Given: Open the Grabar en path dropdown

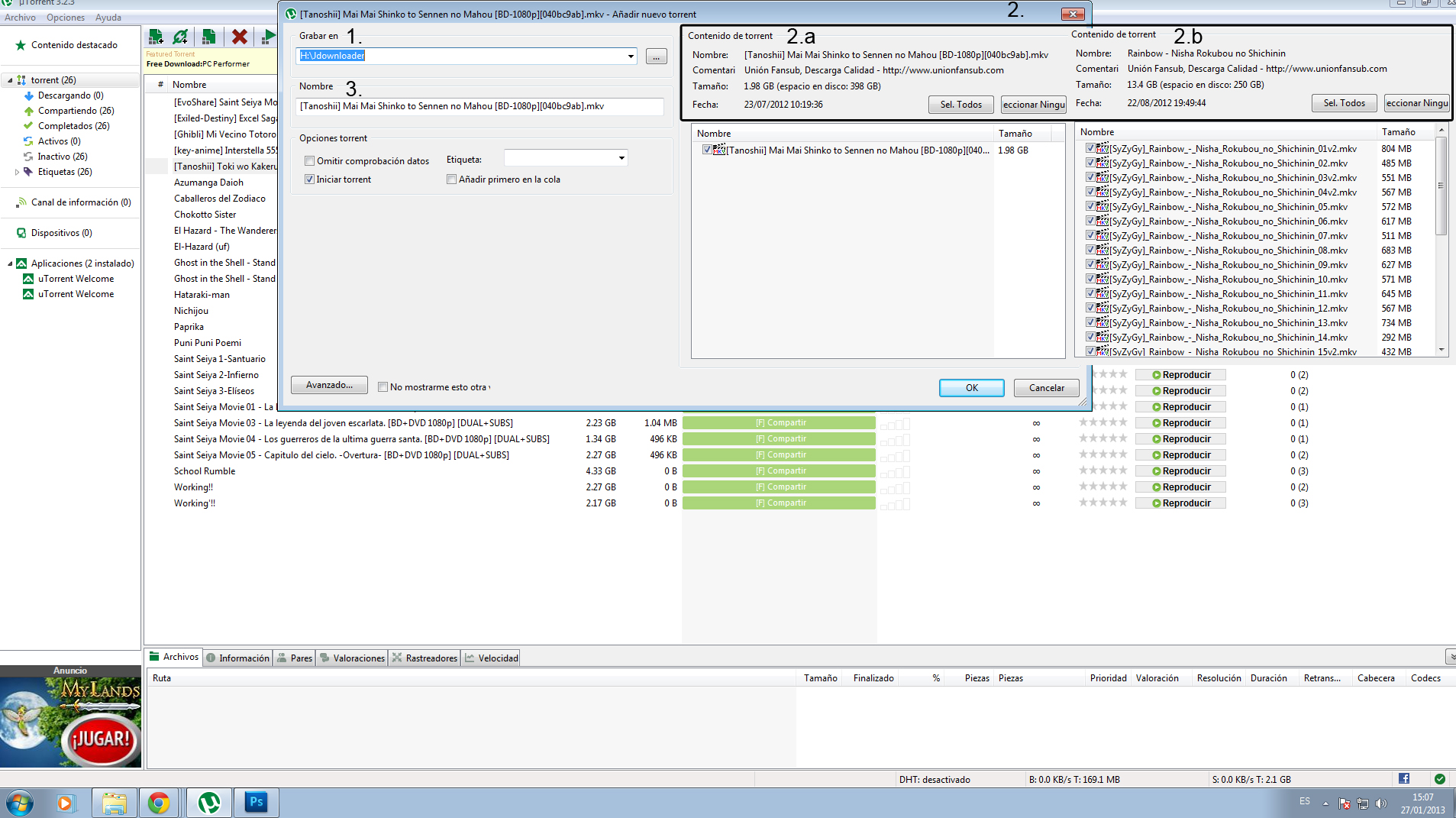Looking at the screenshot, I should point(631,56).
